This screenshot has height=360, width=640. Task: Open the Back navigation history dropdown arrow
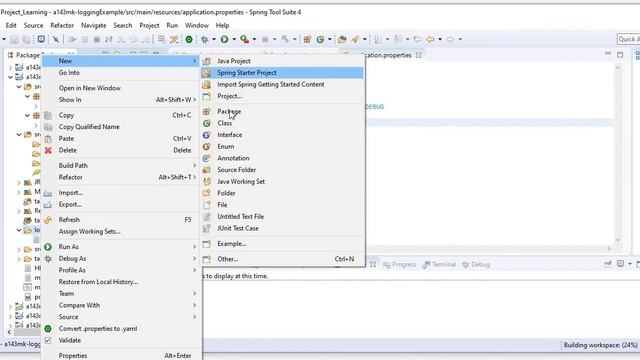pyautogui.click(x=440, y=39)
